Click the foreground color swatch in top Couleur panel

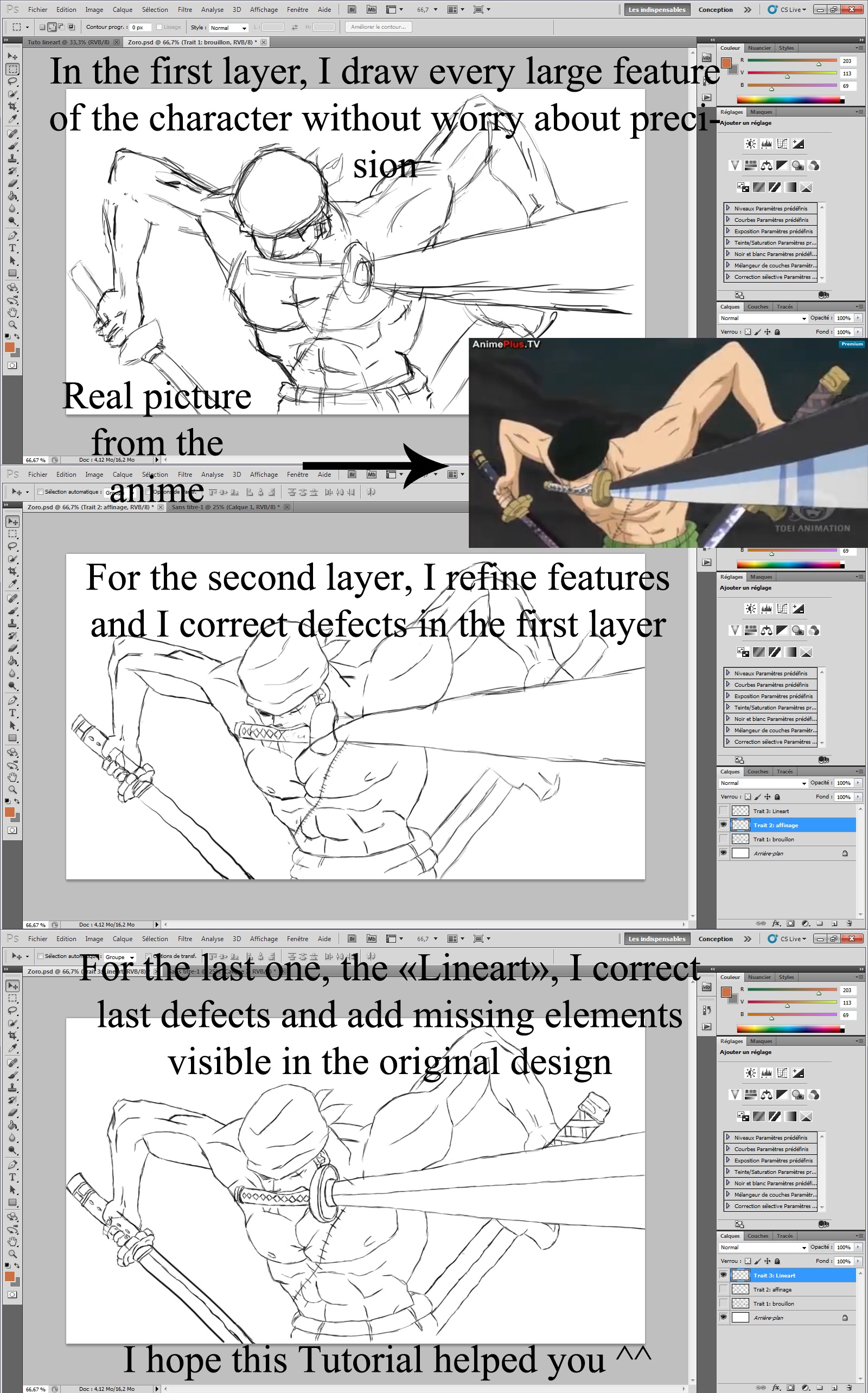(x=727, y=62)
